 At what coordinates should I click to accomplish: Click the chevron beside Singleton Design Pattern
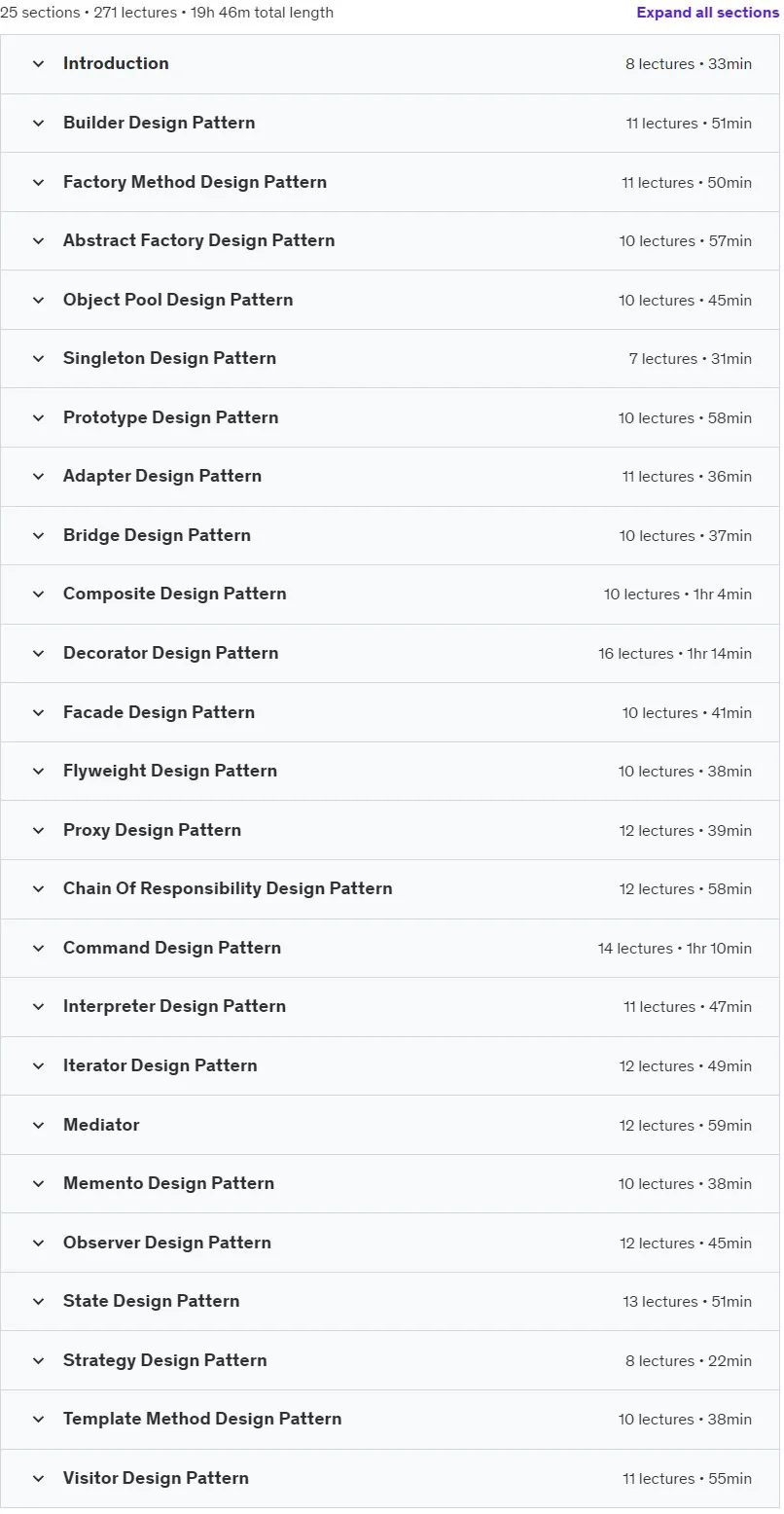39,359
